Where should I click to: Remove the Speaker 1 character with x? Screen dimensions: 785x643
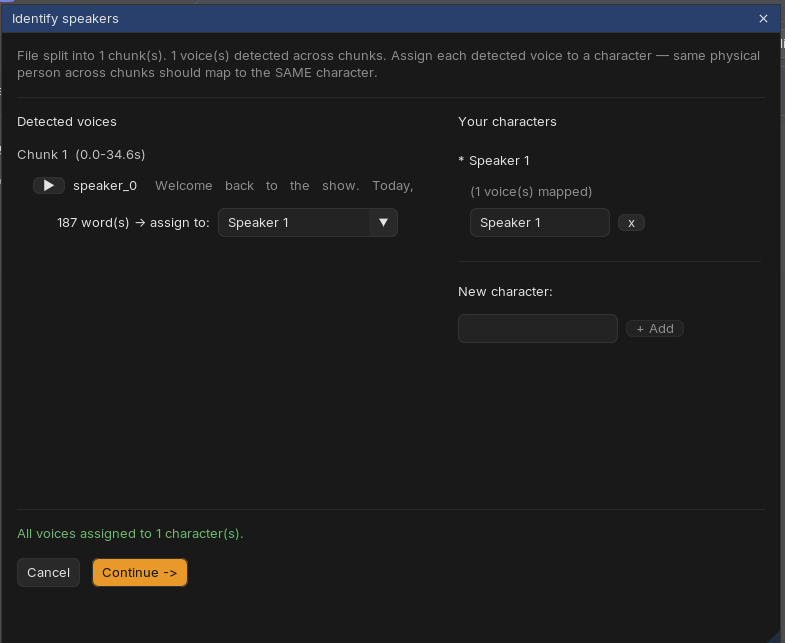631,223
